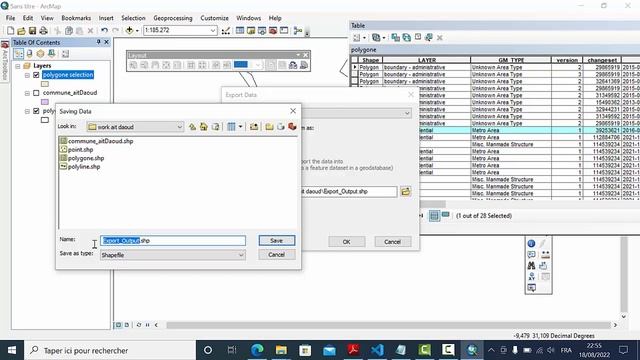Collapse the commune_aitDaoud layer node
Screen dimensions: 640x360
tap(27, 93)
